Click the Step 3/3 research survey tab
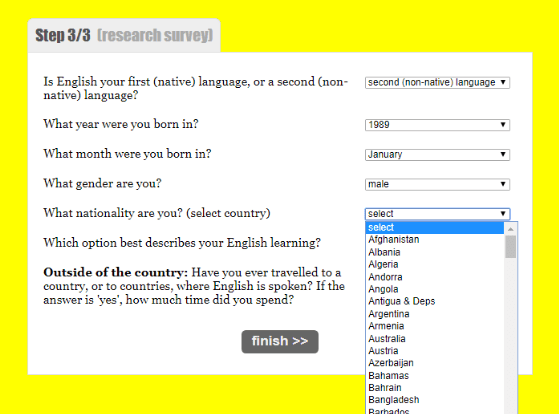Screen dimensions: 559x414 124,35
